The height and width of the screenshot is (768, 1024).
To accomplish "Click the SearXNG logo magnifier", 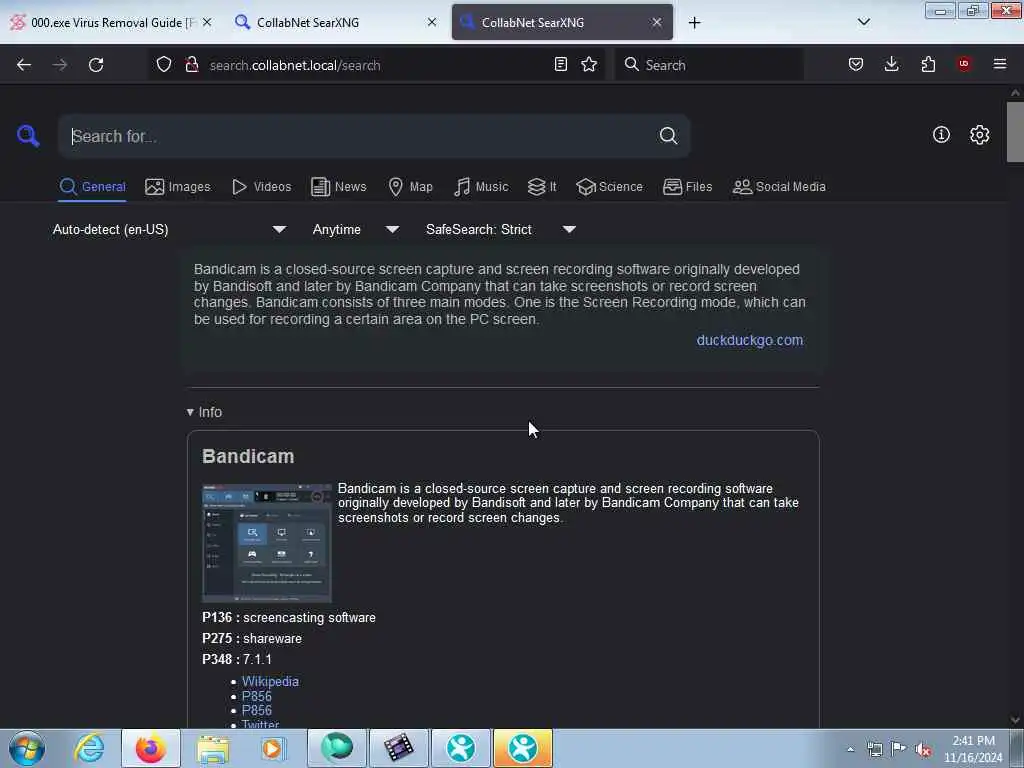I will [x=28, y=136].
